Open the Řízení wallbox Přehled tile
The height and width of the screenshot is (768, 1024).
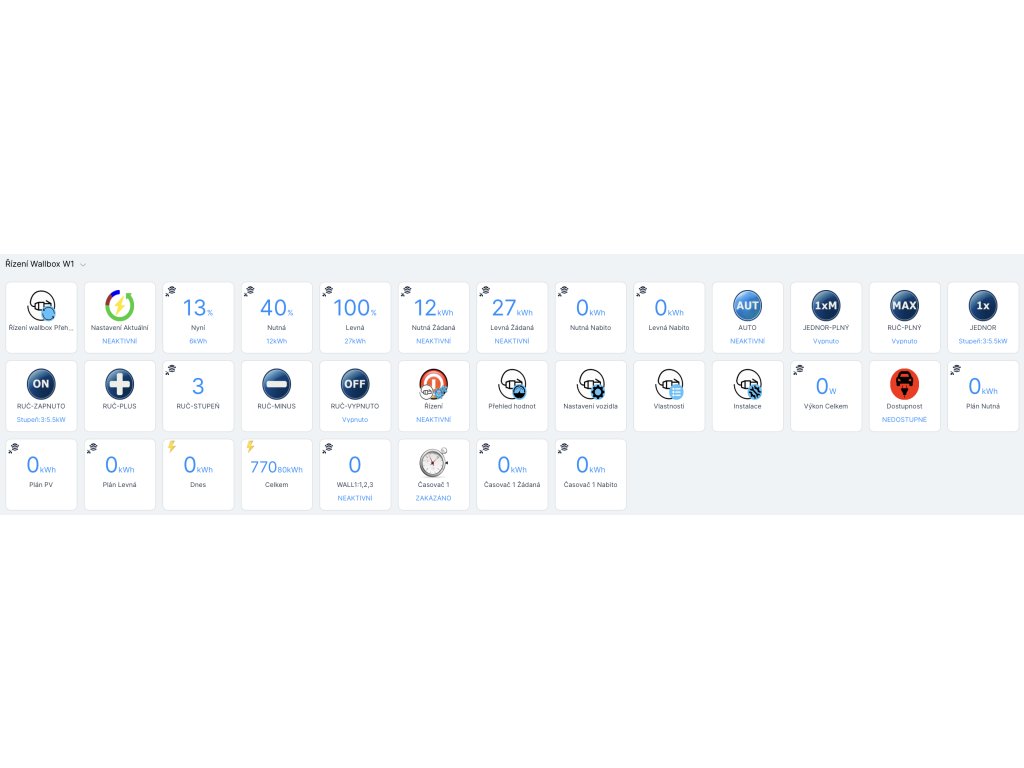click(41, 317)
